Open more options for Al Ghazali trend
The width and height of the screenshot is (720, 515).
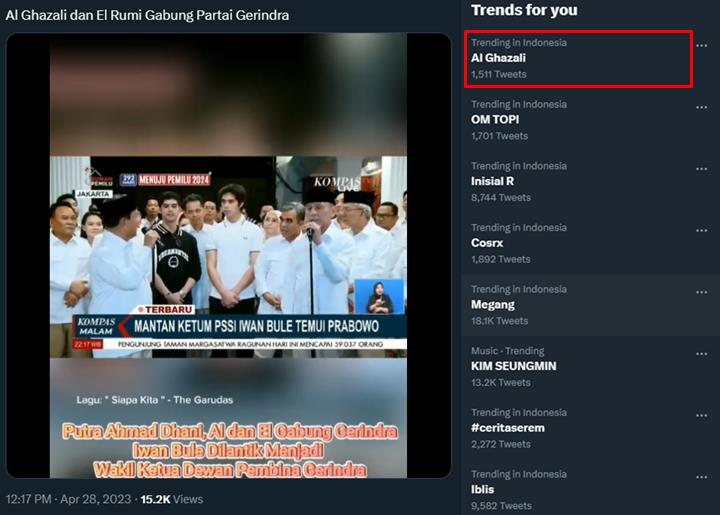[701, 46]
